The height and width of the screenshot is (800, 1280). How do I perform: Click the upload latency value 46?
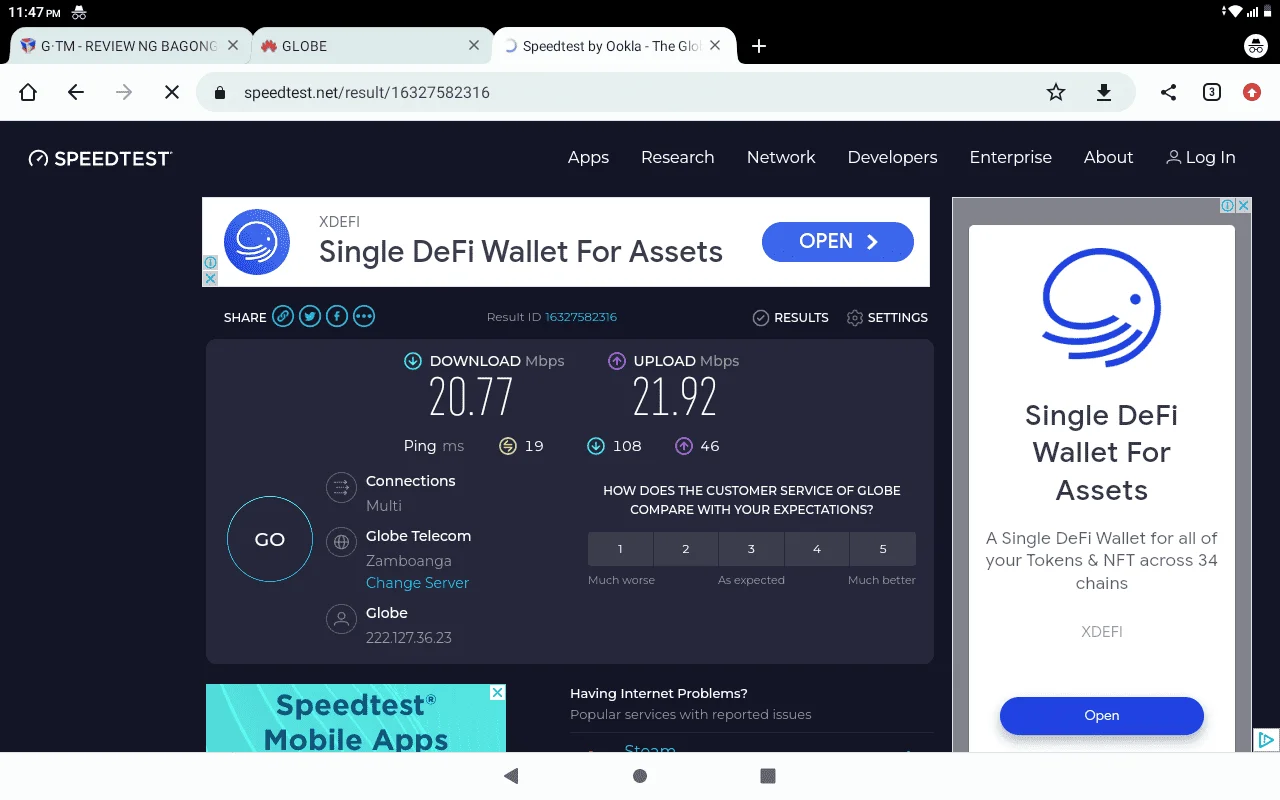click(710, 446)
